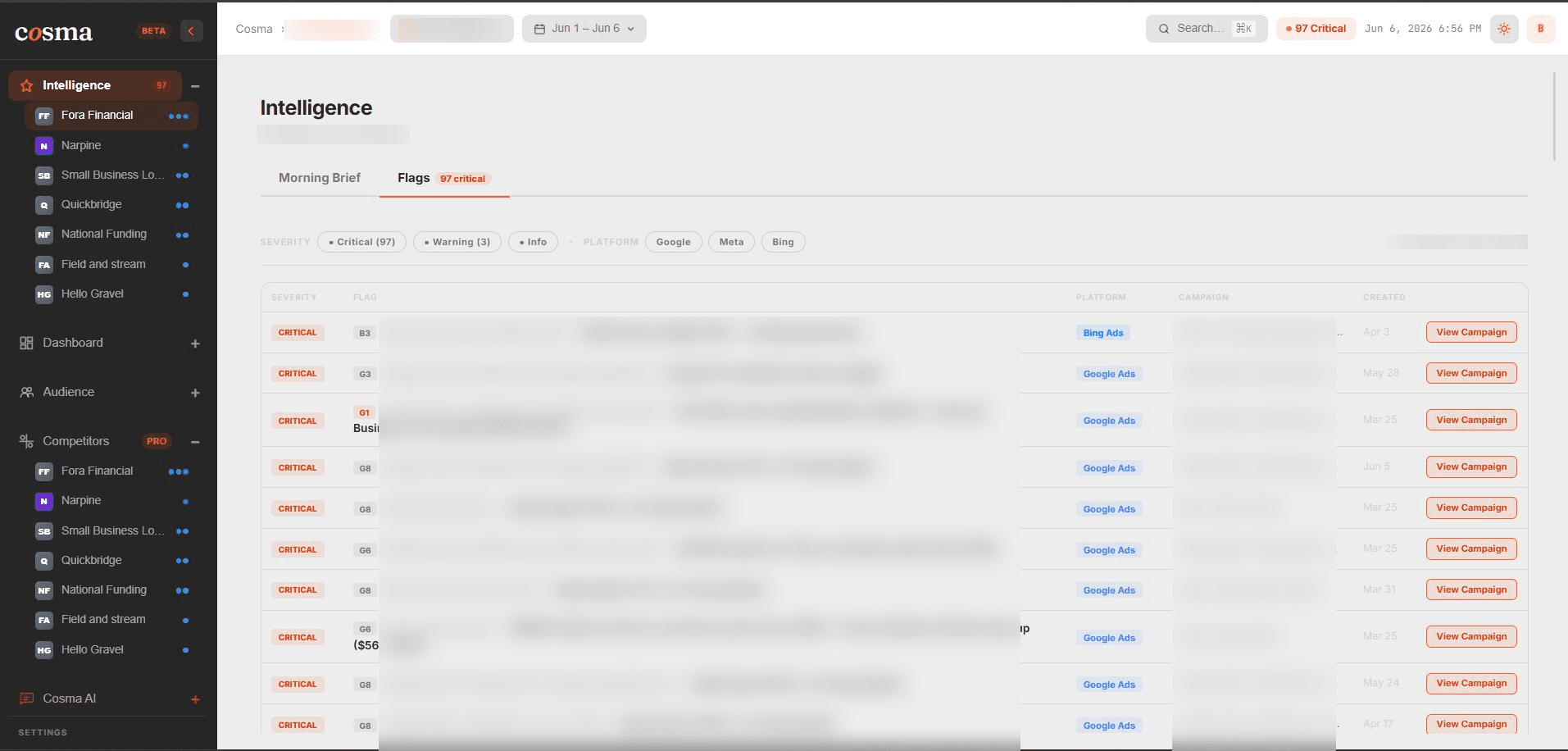
Task: Click the search magnifier icon
Action: coord(1163,29)
